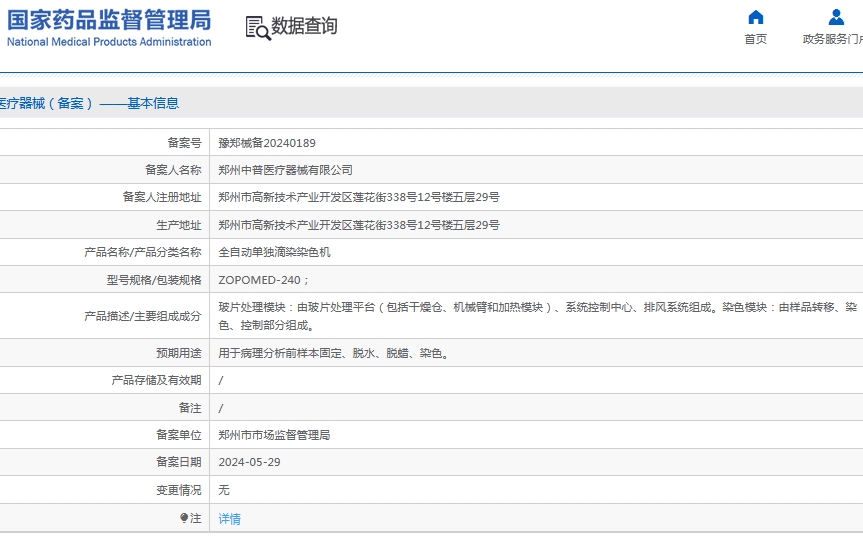The width and height of the screenshot is (863, 540).
Task: Click the home (首页) house icon
Action: [x=756, y=17]
